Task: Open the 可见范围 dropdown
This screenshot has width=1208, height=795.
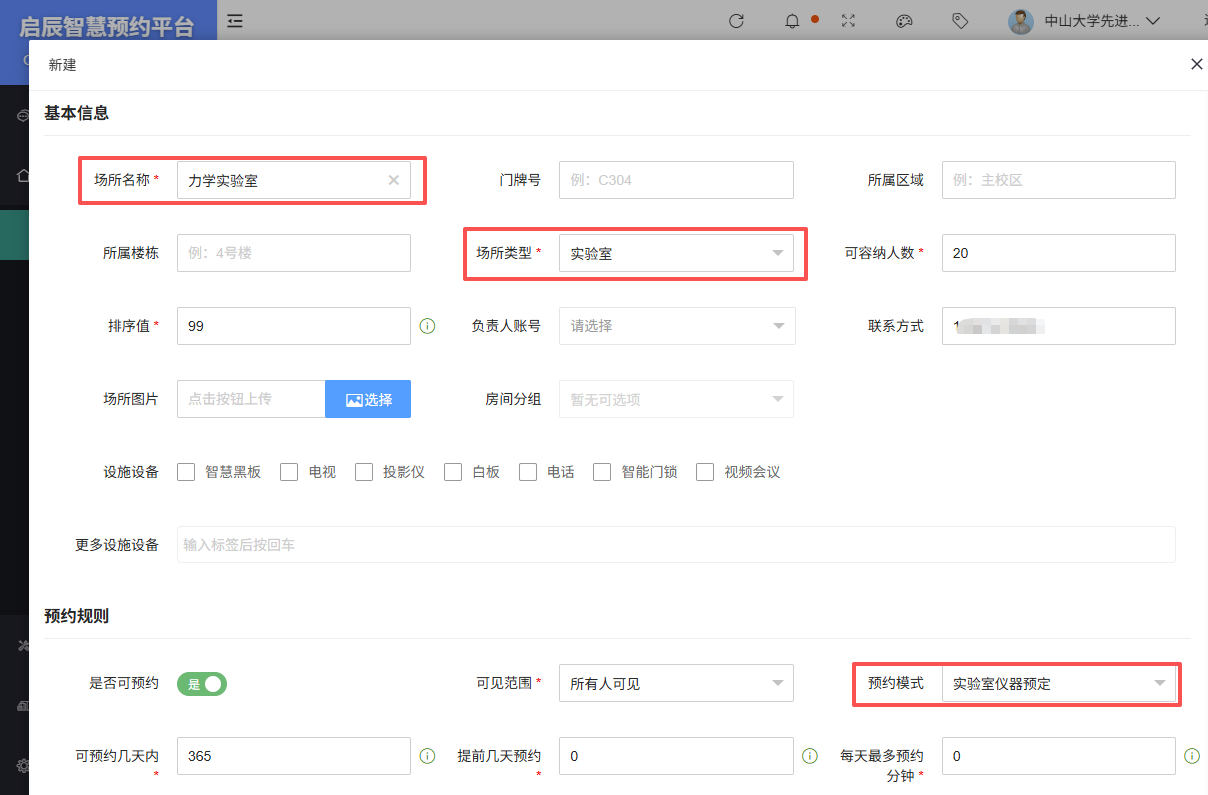Action: point(676,684)
